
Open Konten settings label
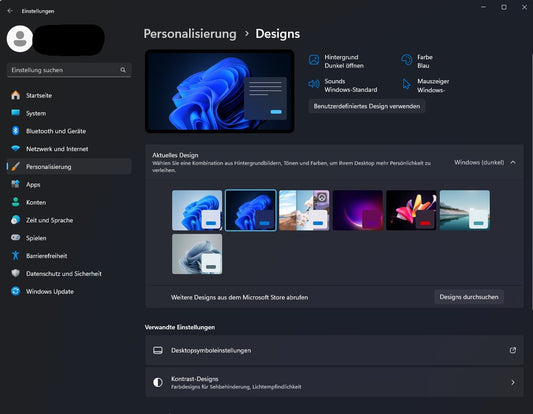click(36, 202)
